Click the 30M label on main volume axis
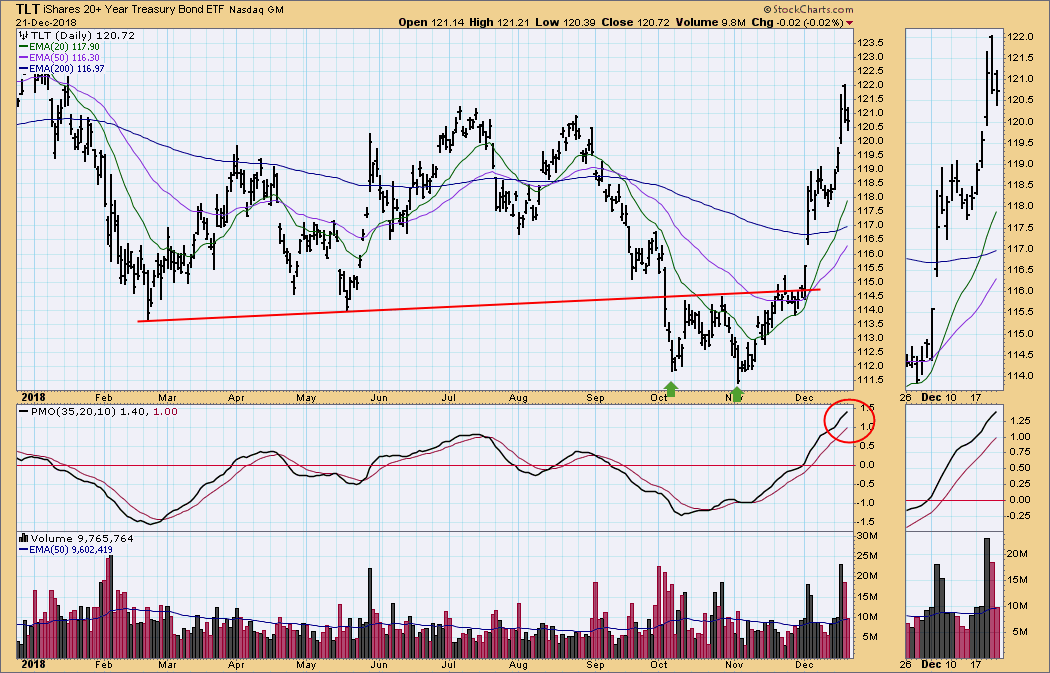 867,536
